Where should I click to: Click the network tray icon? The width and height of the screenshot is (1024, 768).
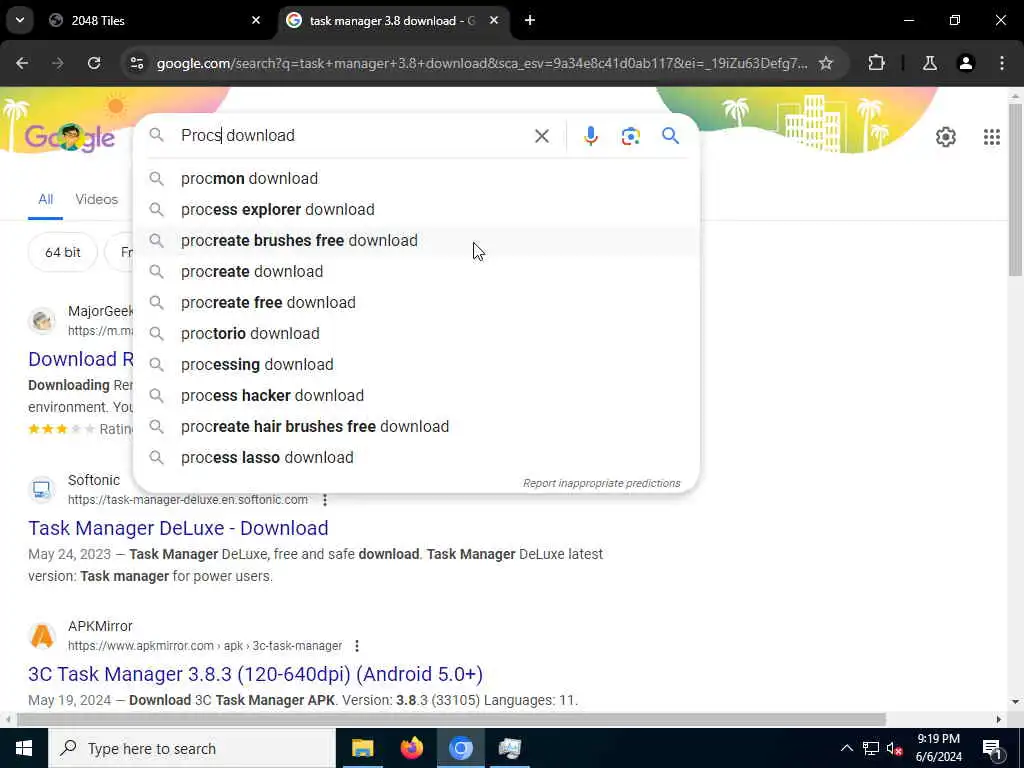(871, 748)
